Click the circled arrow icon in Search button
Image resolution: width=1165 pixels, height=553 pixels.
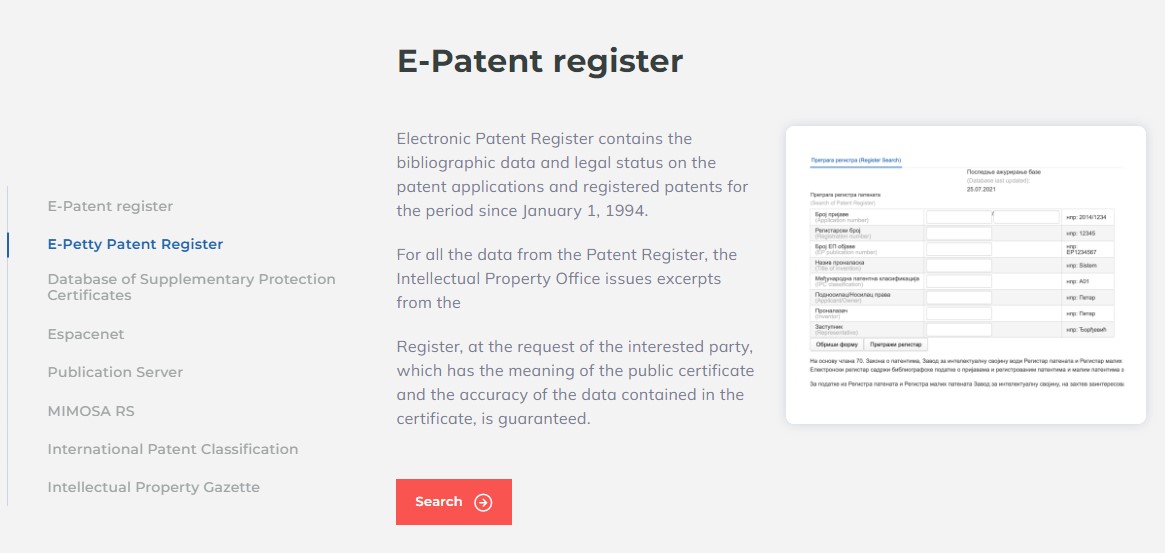tap(483, 502)
